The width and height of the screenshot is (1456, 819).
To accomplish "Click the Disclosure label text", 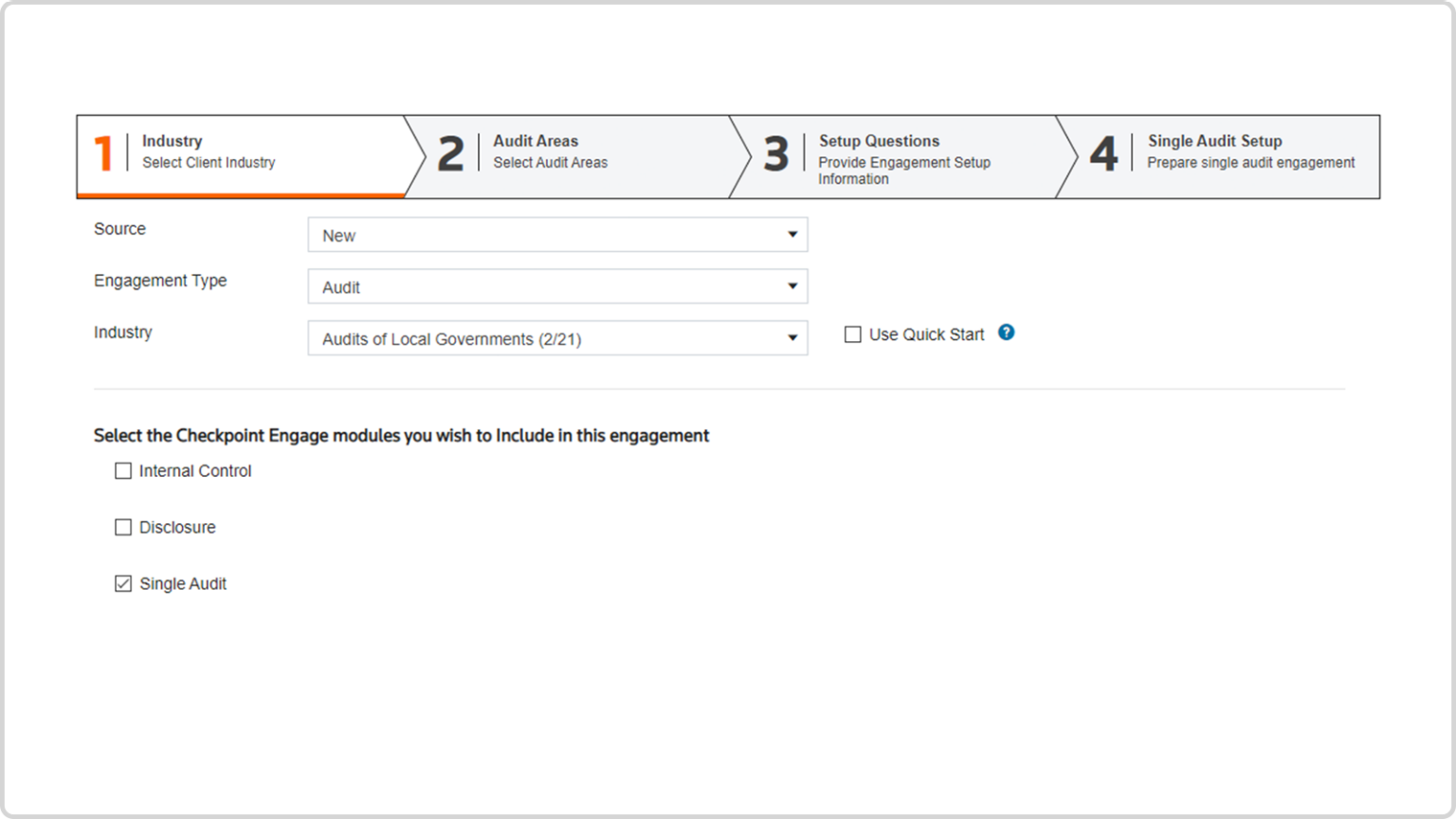I will [x=177, y=527].
